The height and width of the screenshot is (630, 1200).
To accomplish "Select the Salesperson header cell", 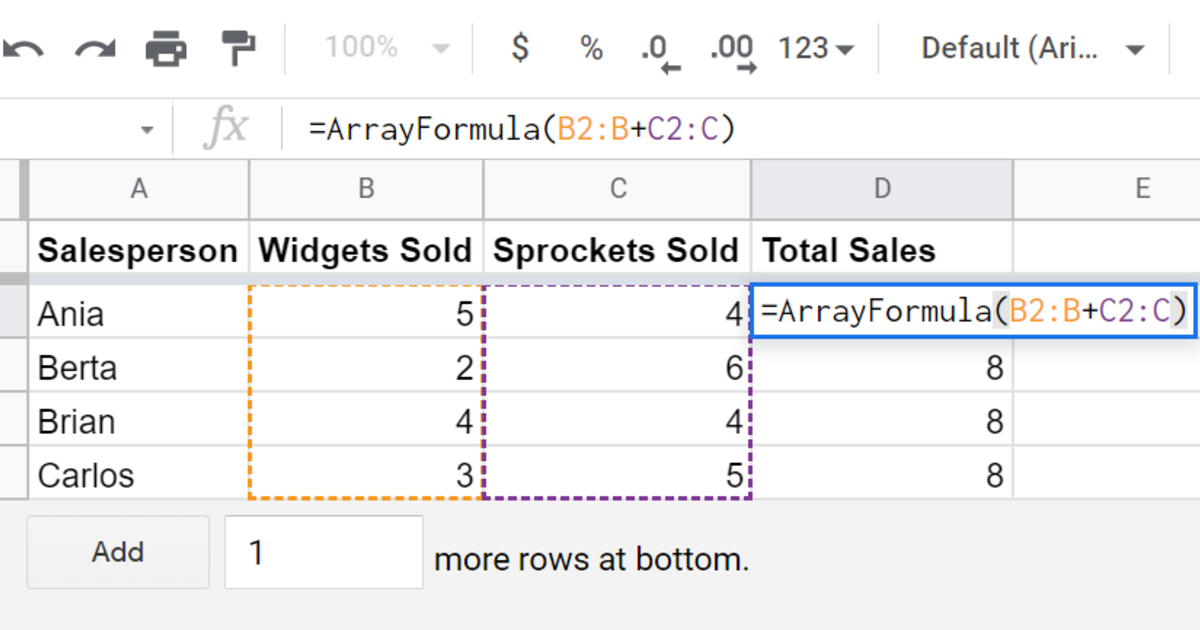I will click(139, 249).
